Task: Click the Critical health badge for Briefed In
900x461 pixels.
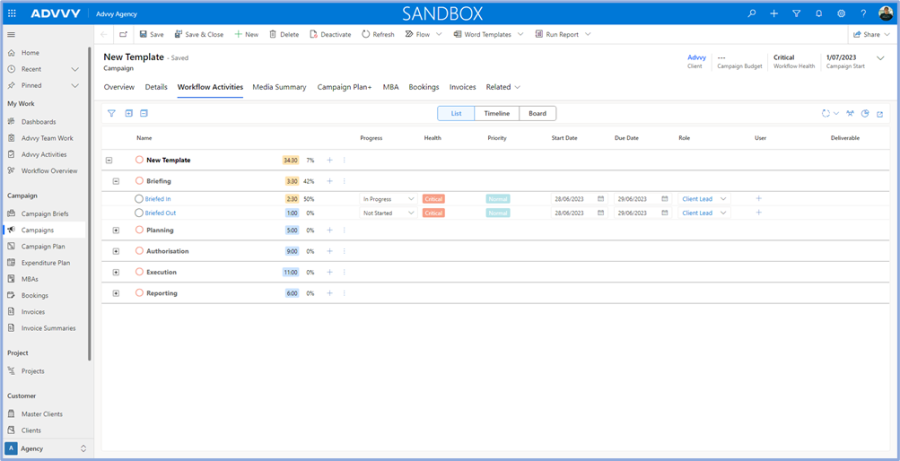Action: [x=433, y=199]
